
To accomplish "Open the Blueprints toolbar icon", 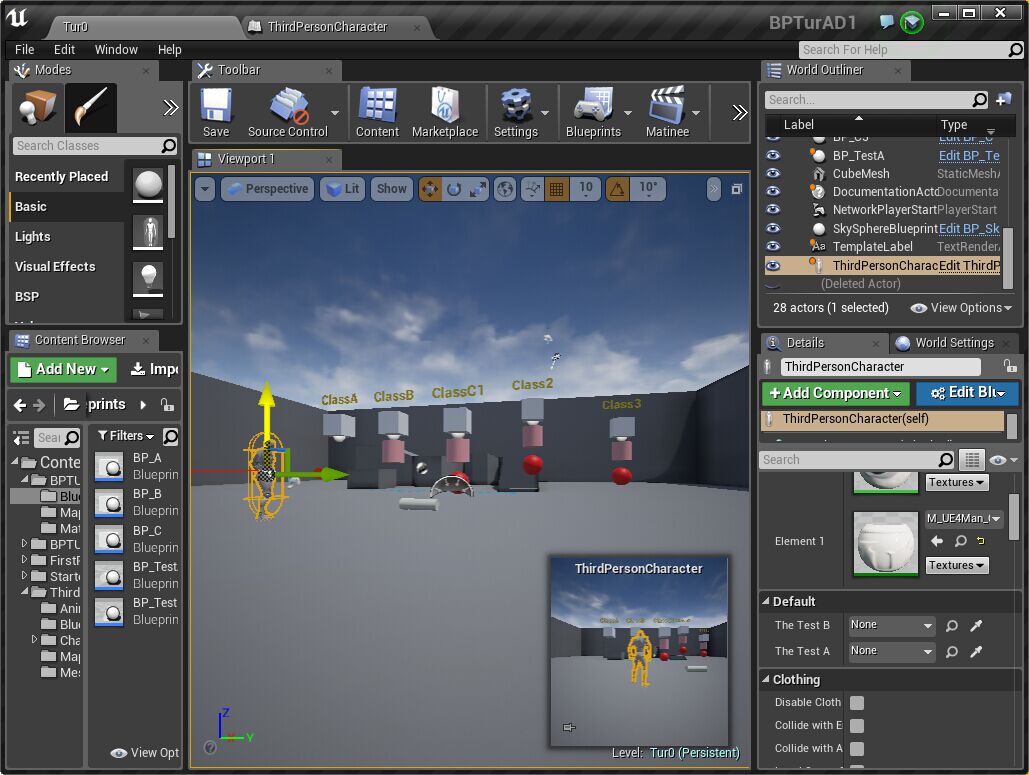I will 593,112.
